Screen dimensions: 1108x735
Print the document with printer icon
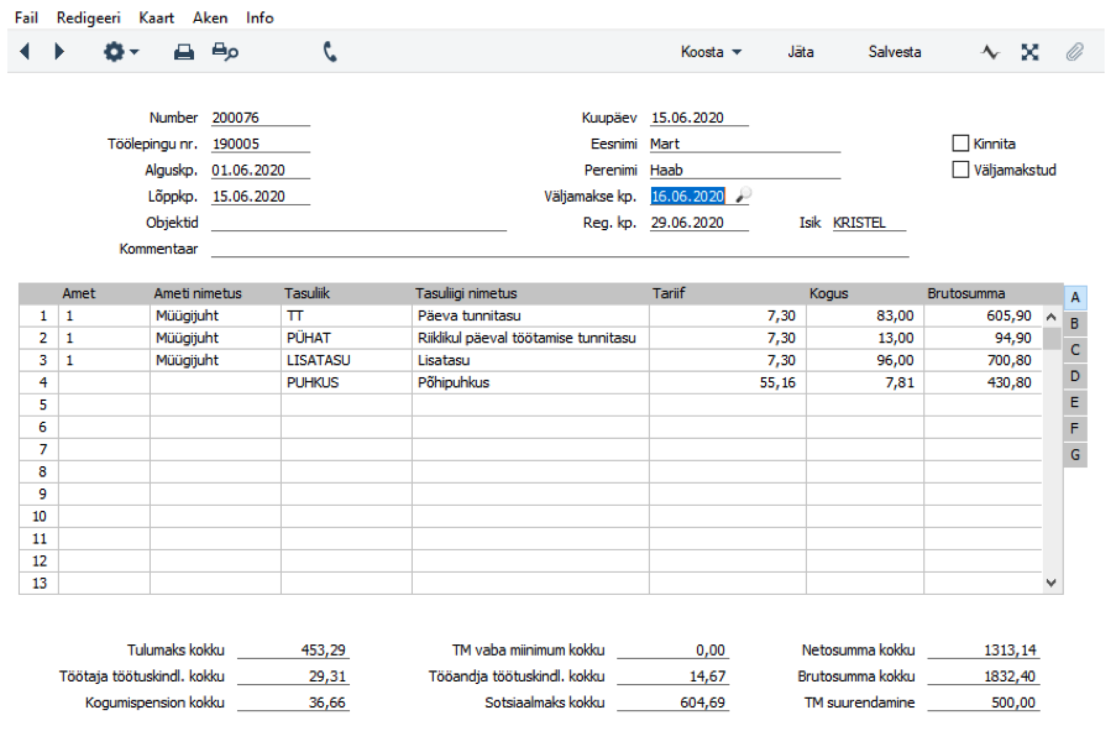coord(184,52)
